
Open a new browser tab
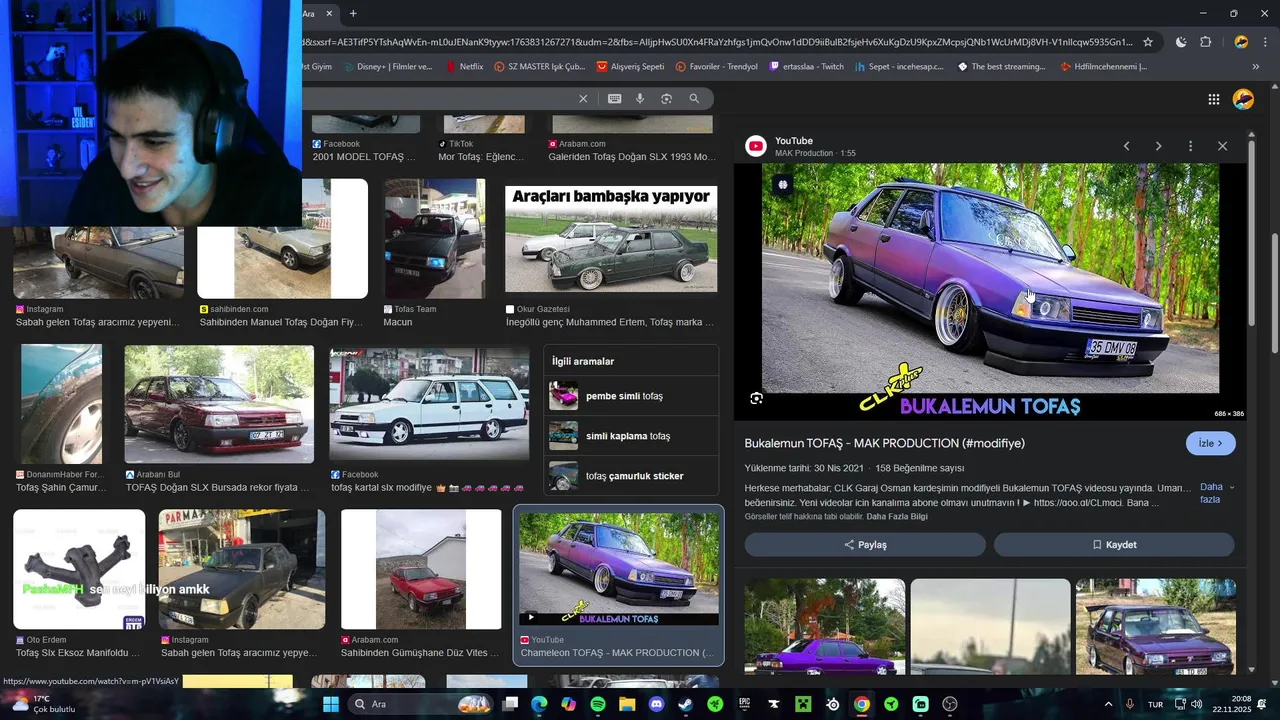click(353, 13)
